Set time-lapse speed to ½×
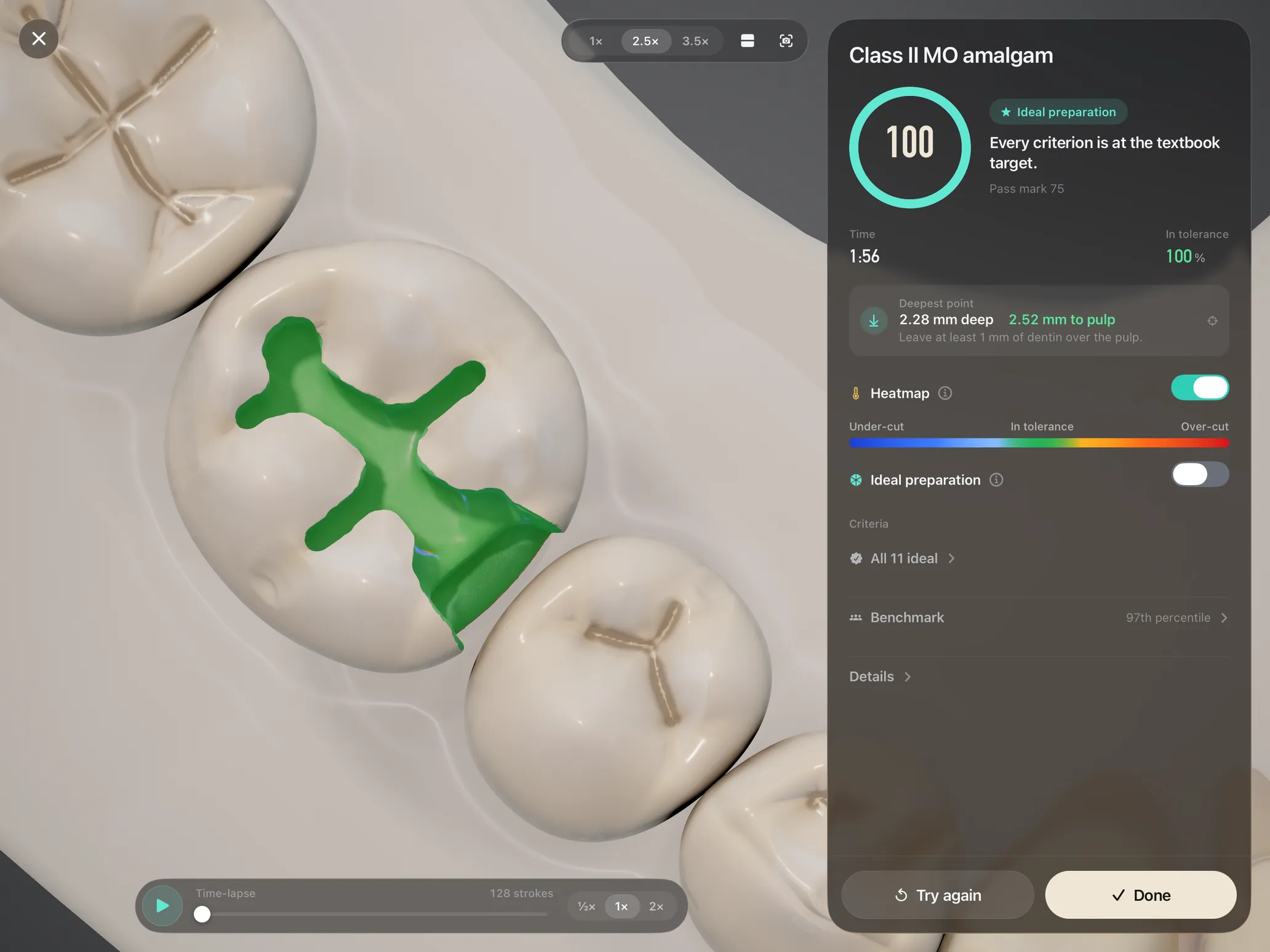Image resolution: width=1270 pixels, height=952 pixels. (586, 906)
